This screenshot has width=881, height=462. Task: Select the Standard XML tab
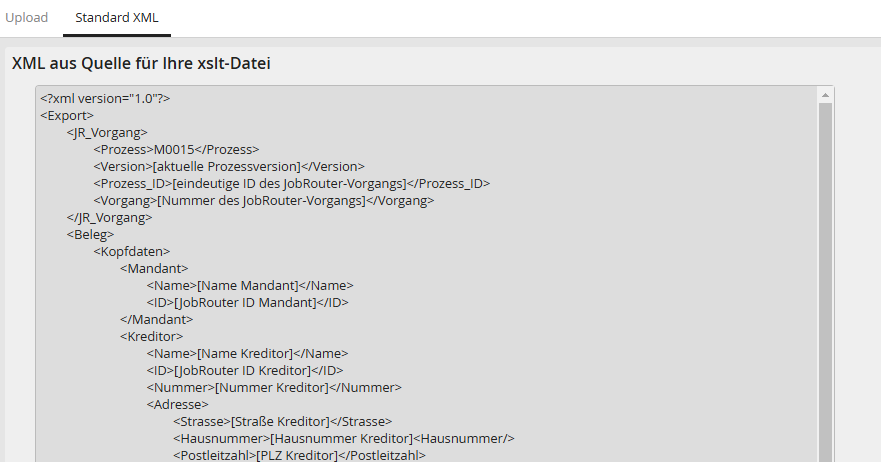tap(117, 17)
